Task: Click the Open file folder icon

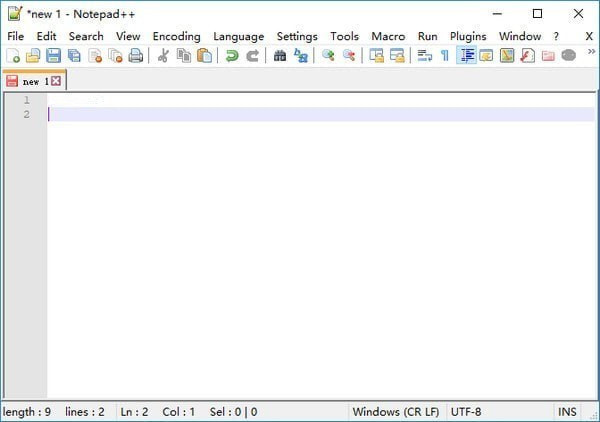Action: [33, 56]
